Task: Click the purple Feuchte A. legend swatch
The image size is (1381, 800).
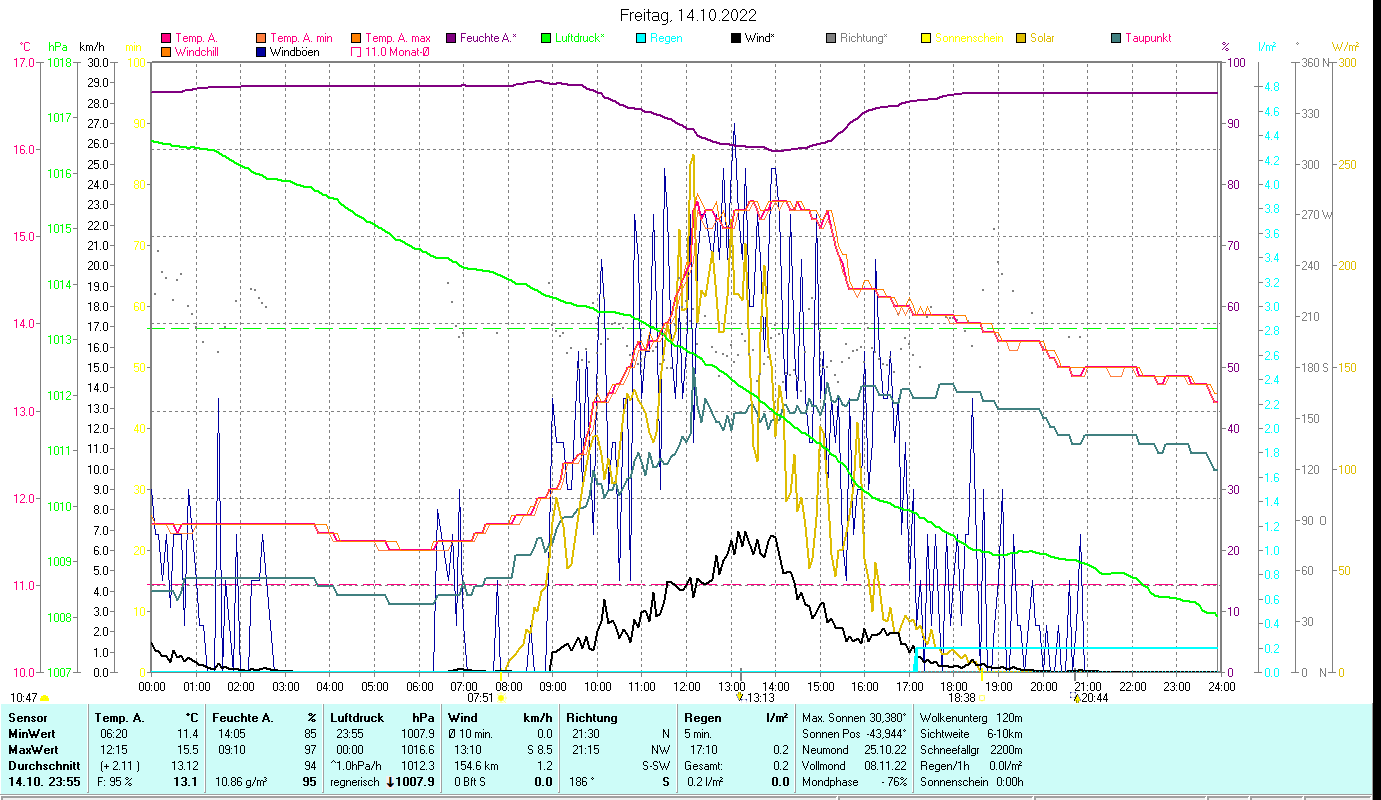Action: 451,38
